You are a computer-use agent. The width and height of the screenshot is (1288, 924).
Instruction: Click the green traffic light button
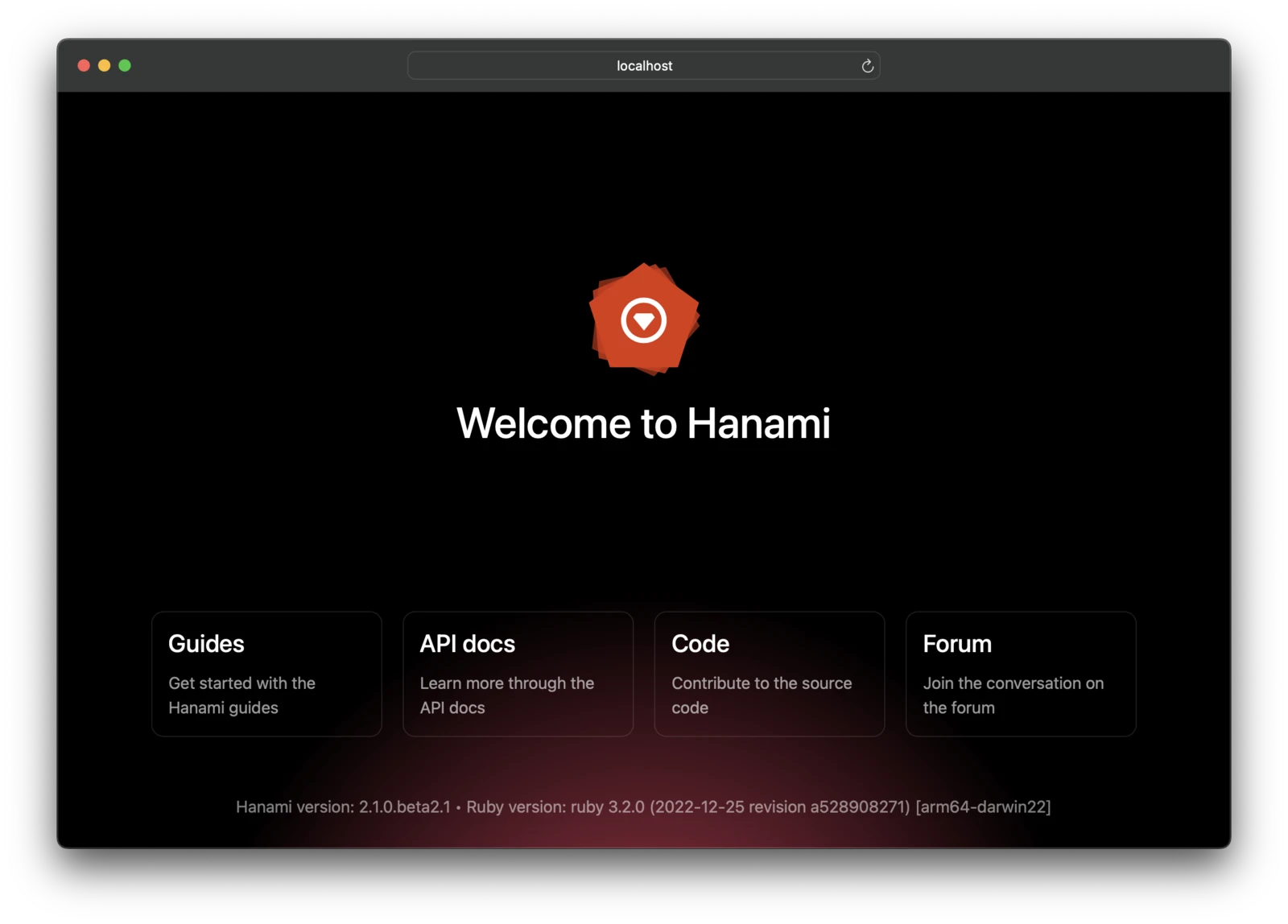pyautogui.click(x=125, y=65)
